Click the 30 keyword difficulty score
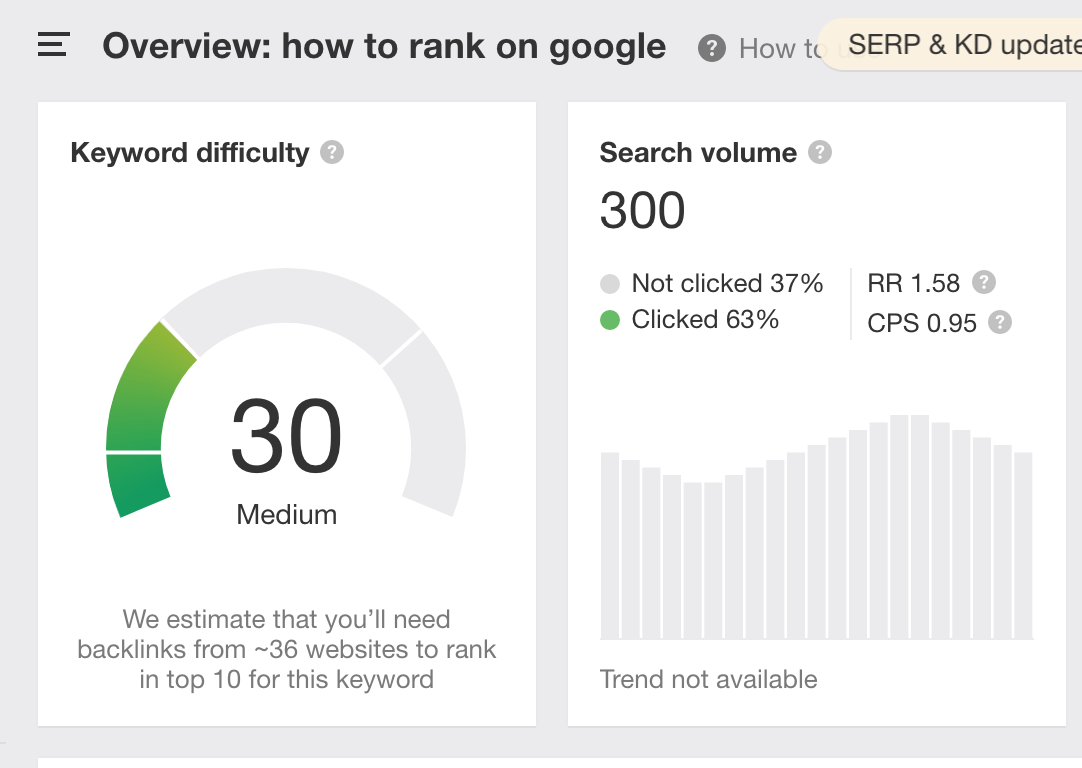Image resolution: width=1082 pixels, height=768 pixels. (x=286, y=436)
